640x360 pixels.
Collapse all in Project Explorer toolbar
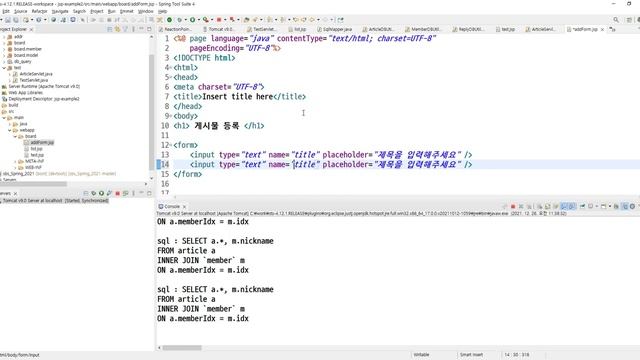click(109, 29)
